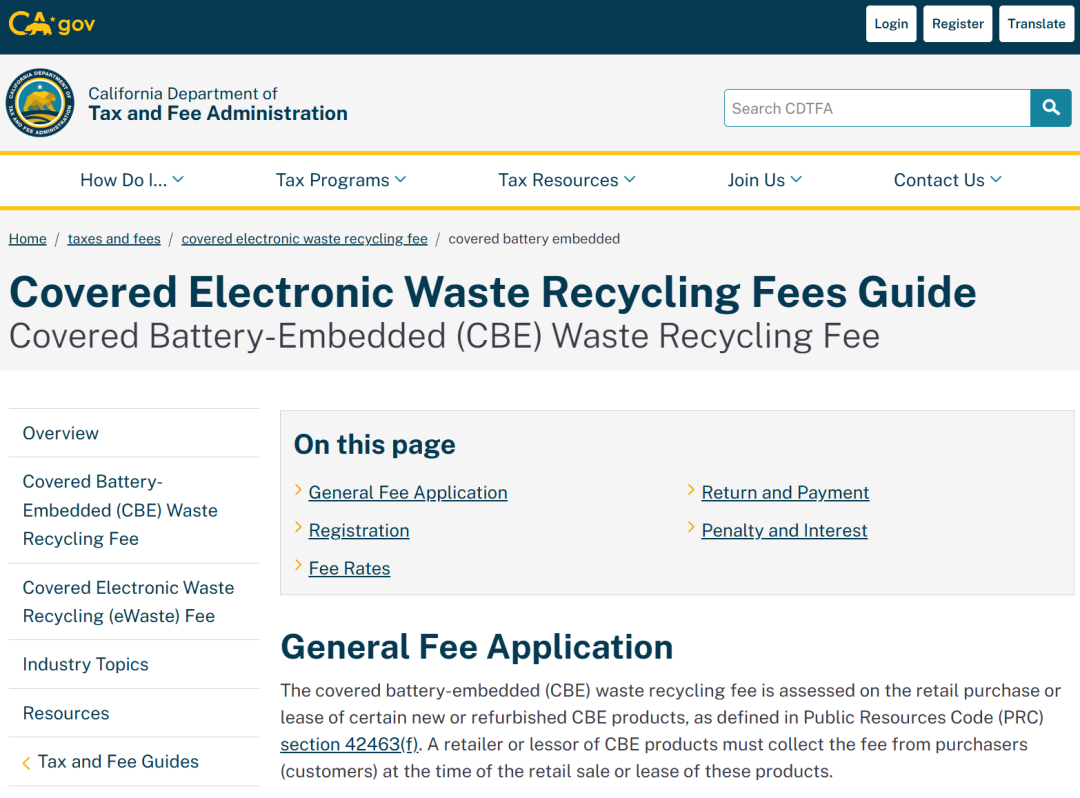Open the taxes and fees breadcrumb
This screenshot has width=1080, height=798.
114,239
